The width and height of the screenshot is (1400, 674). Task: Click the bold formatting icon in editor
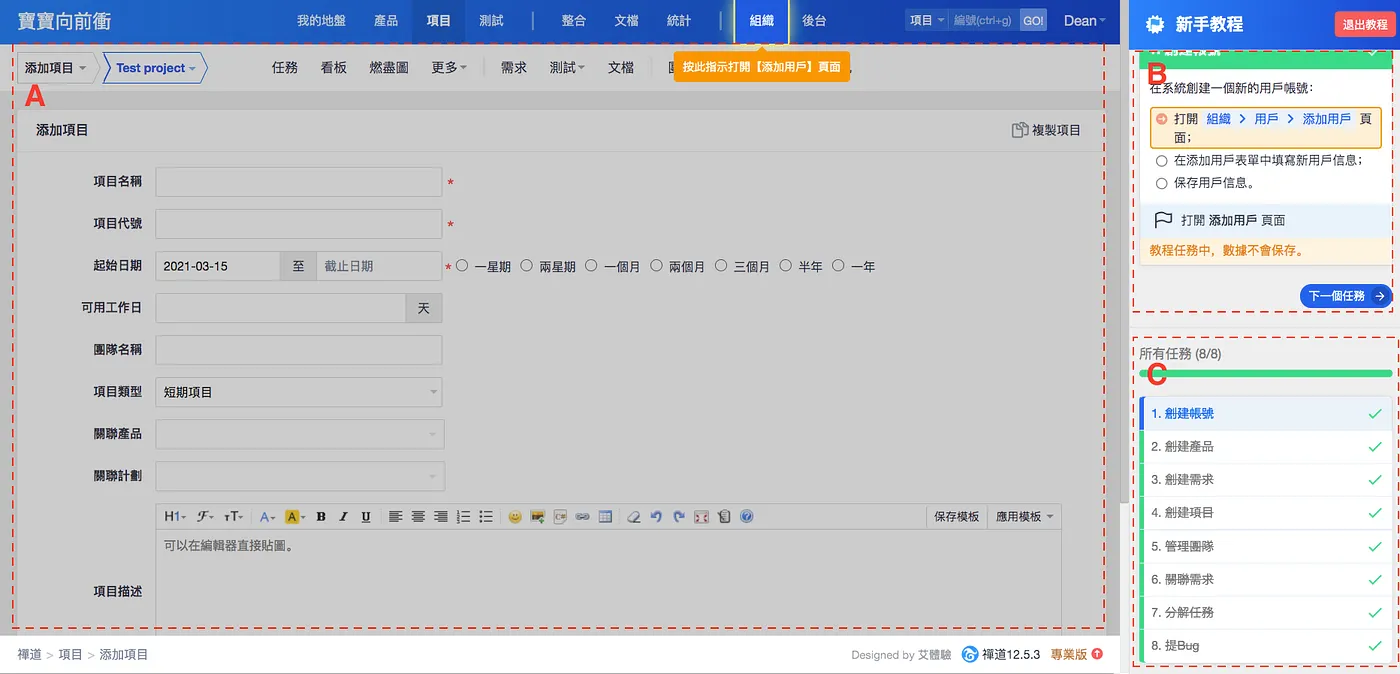click(x=321, y=517)
